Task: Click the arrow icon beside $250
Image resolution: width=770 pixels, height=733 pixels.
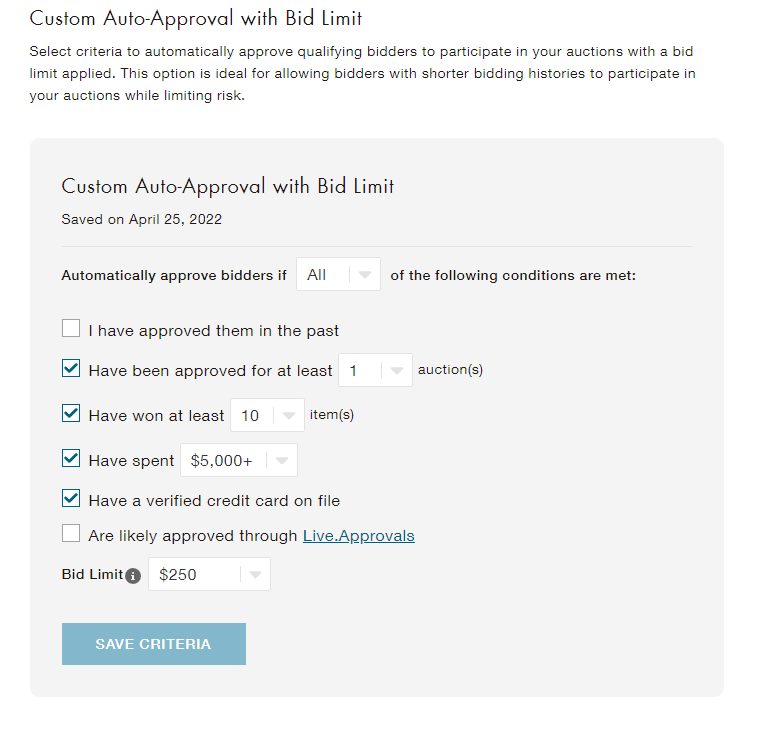Action: click(255, 574)
